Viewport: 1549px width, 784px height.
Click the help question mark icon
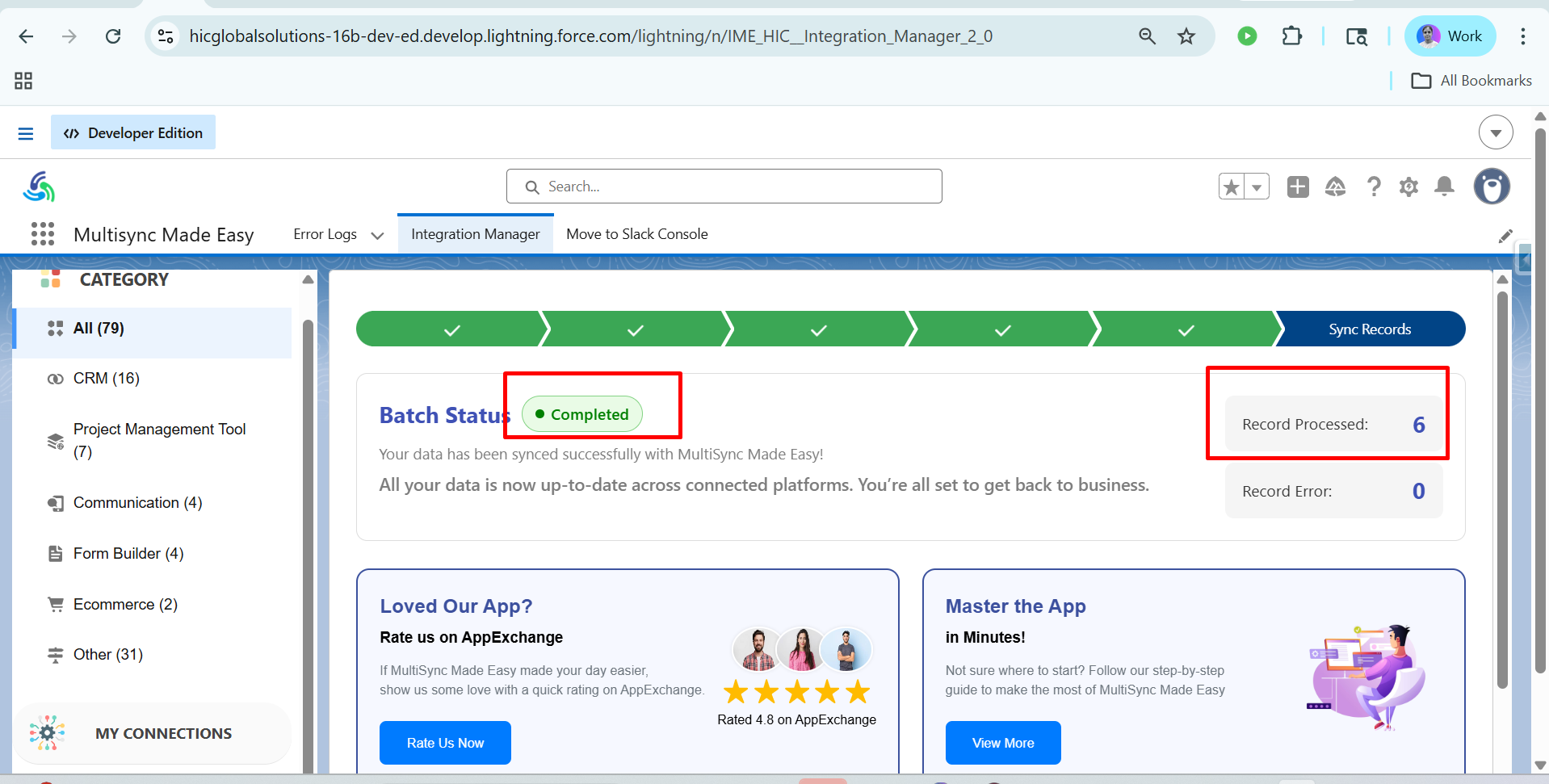tap(1373, 187)
